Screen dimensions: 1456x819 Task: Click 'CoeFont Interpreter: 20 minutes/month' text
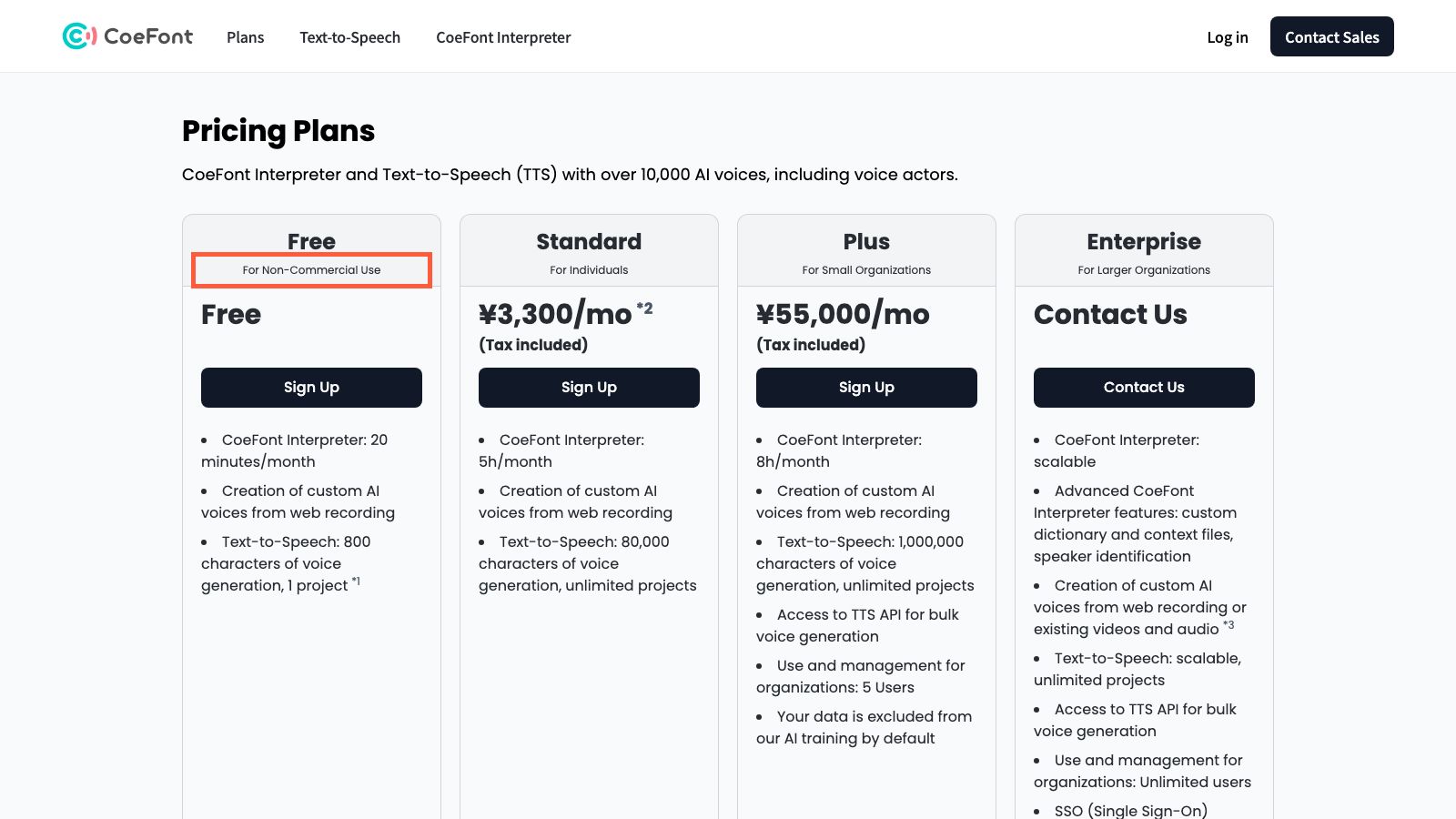(295, 450)
